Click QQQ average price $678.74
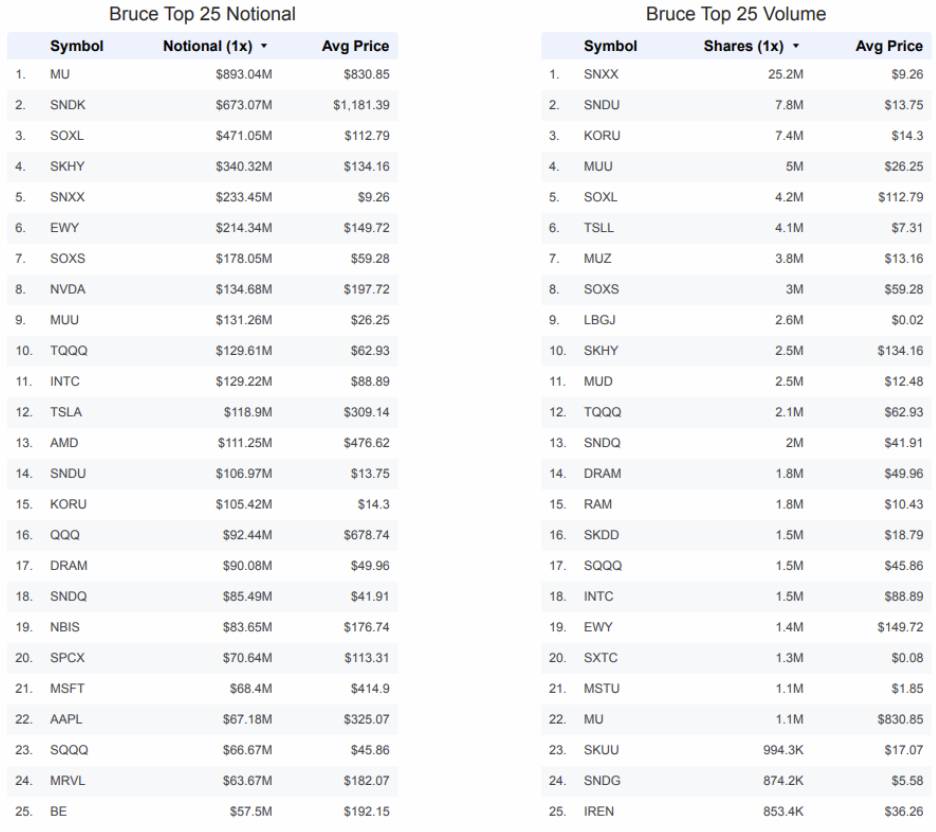Screen dimensions: 936x832 (x=367, y=535)
